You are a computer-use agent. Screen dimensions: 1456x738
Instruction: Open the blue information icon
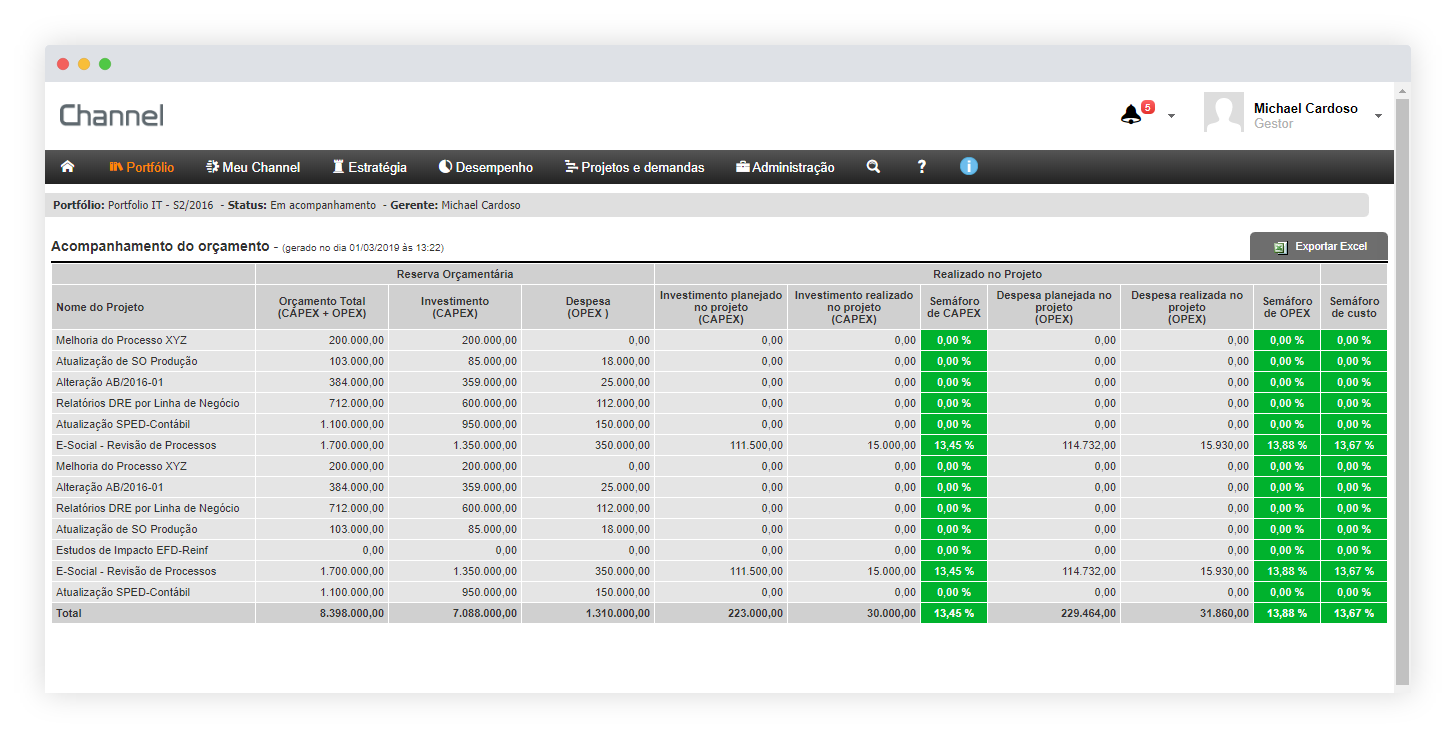tap(968, 167)
